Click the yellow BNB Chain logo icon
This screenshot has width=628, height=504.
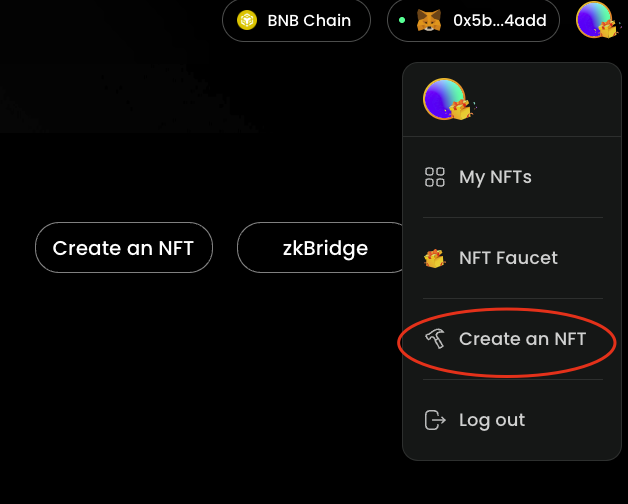click(247, 20)
